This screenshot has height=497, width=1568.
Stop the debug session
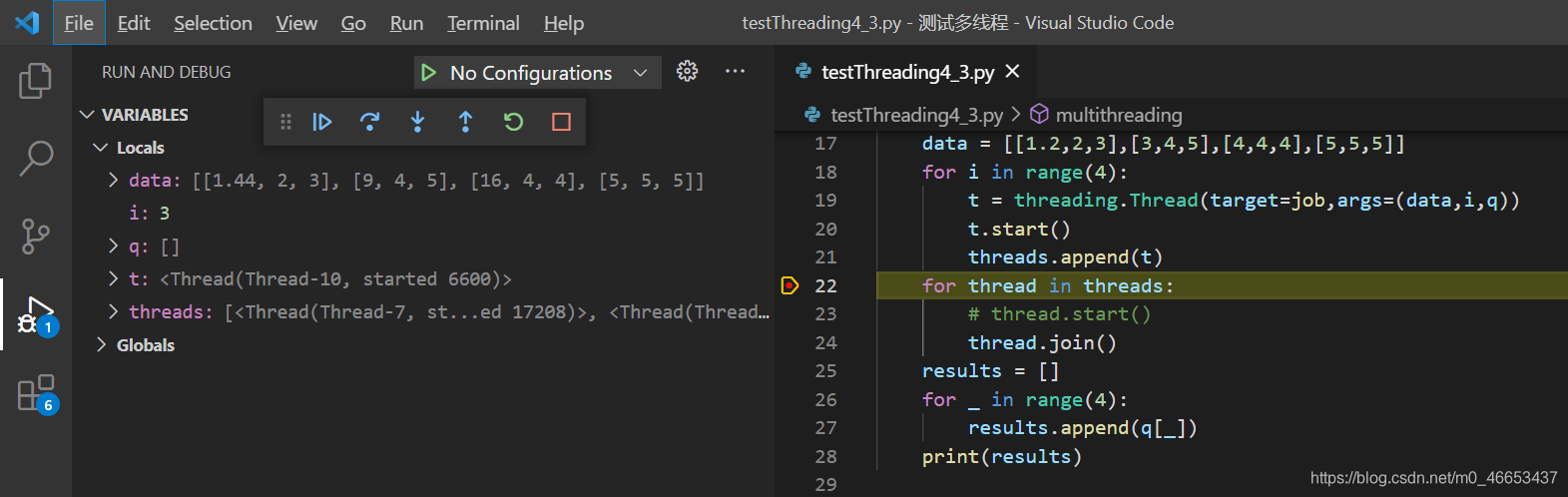pyautogui.click(x=561, y=122)
